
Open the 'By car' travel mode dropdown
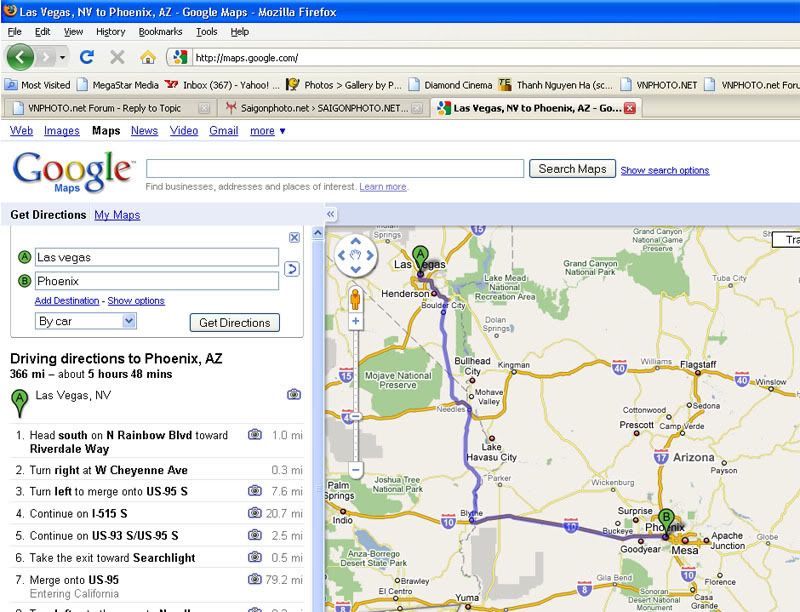(x=86, y=321)
